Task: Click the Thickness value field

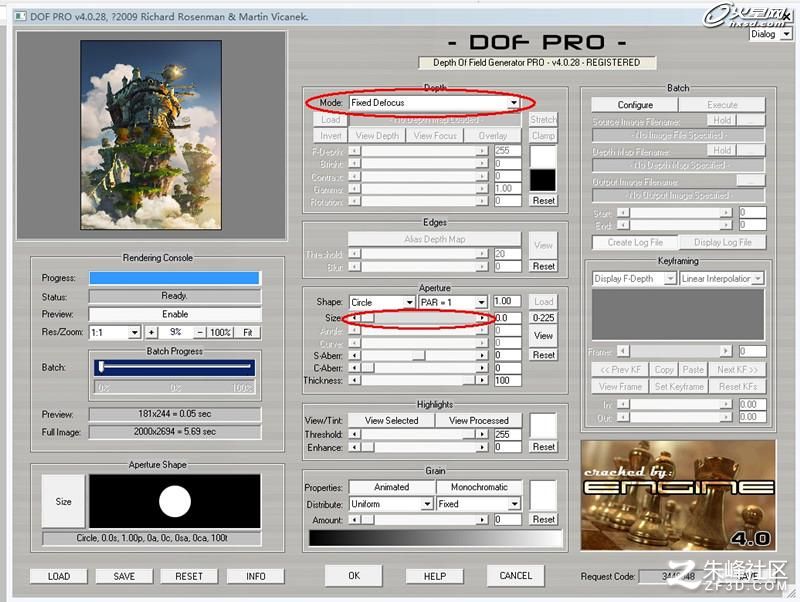Action: click(508, 380)
